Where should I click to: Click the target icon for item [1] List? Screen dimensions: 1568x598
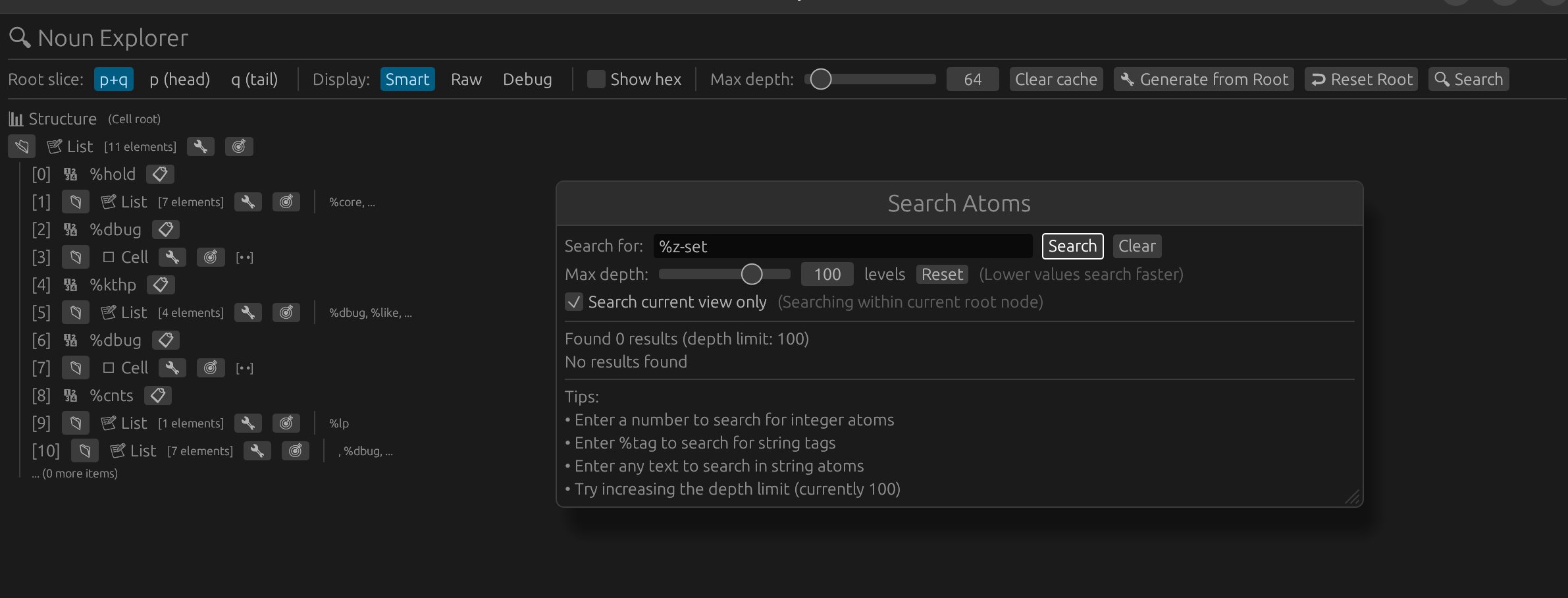click(286, 202)
